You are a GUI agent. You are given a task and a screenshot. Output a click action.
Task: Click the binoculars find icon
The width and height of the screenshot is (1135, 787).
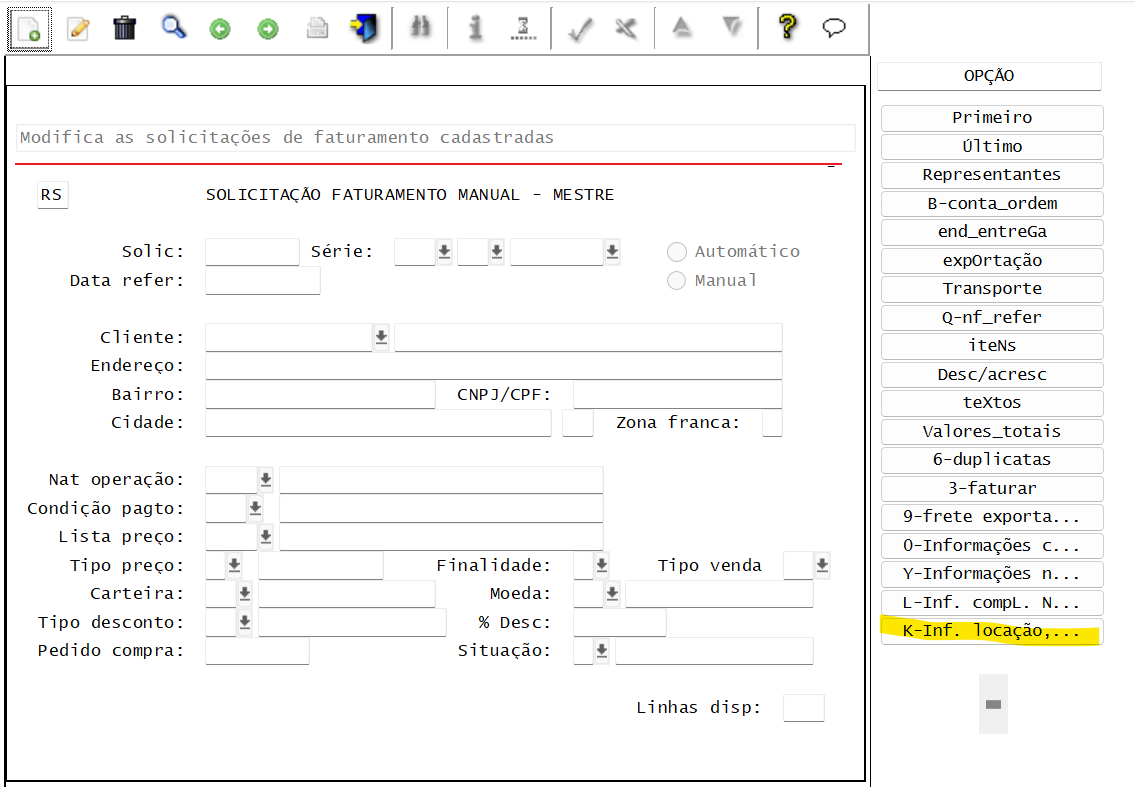click(420, 28)
